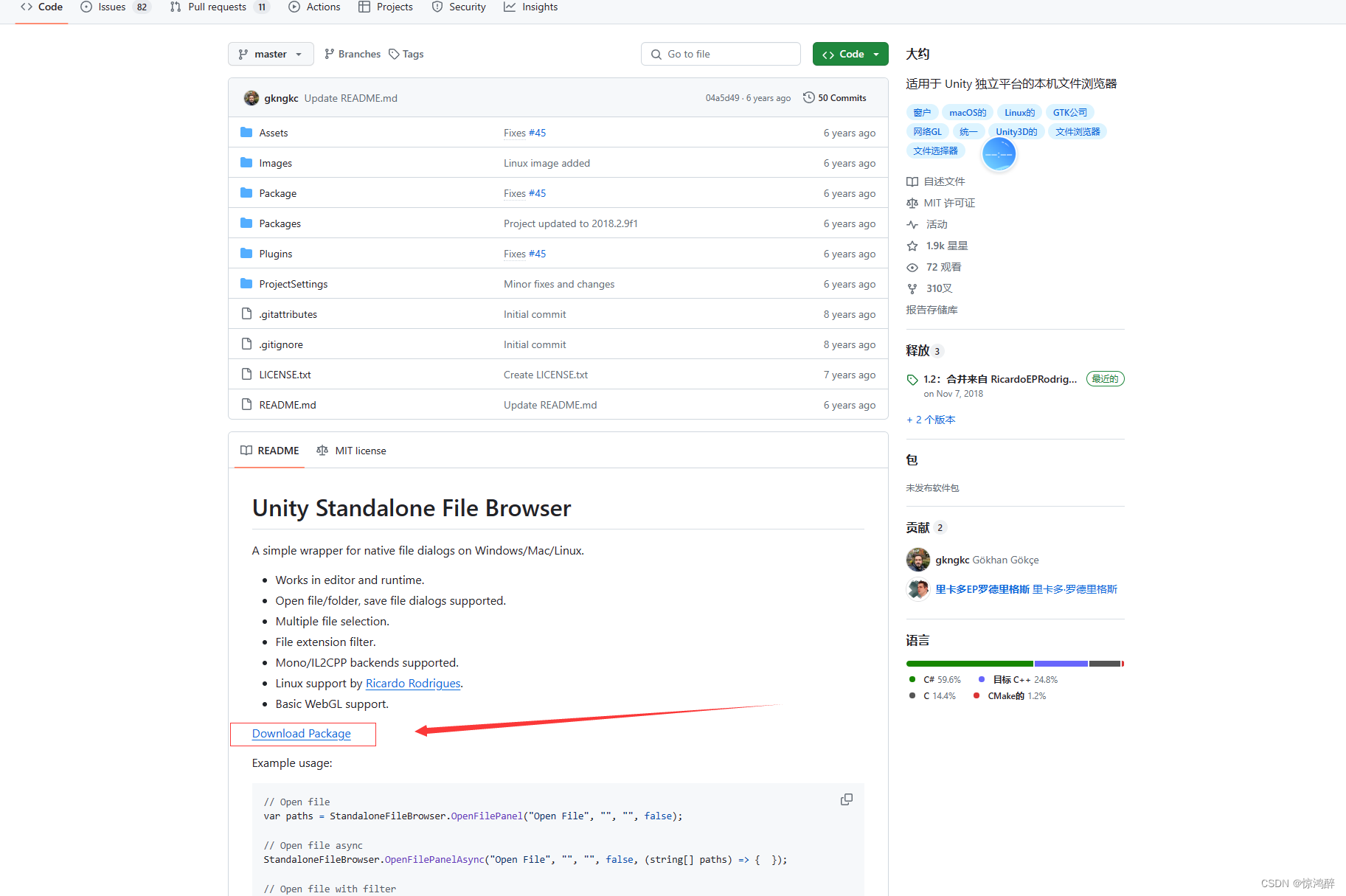Click the C# portion of language bar
This screenshot has width=1346, height=896.
[970, 664]
